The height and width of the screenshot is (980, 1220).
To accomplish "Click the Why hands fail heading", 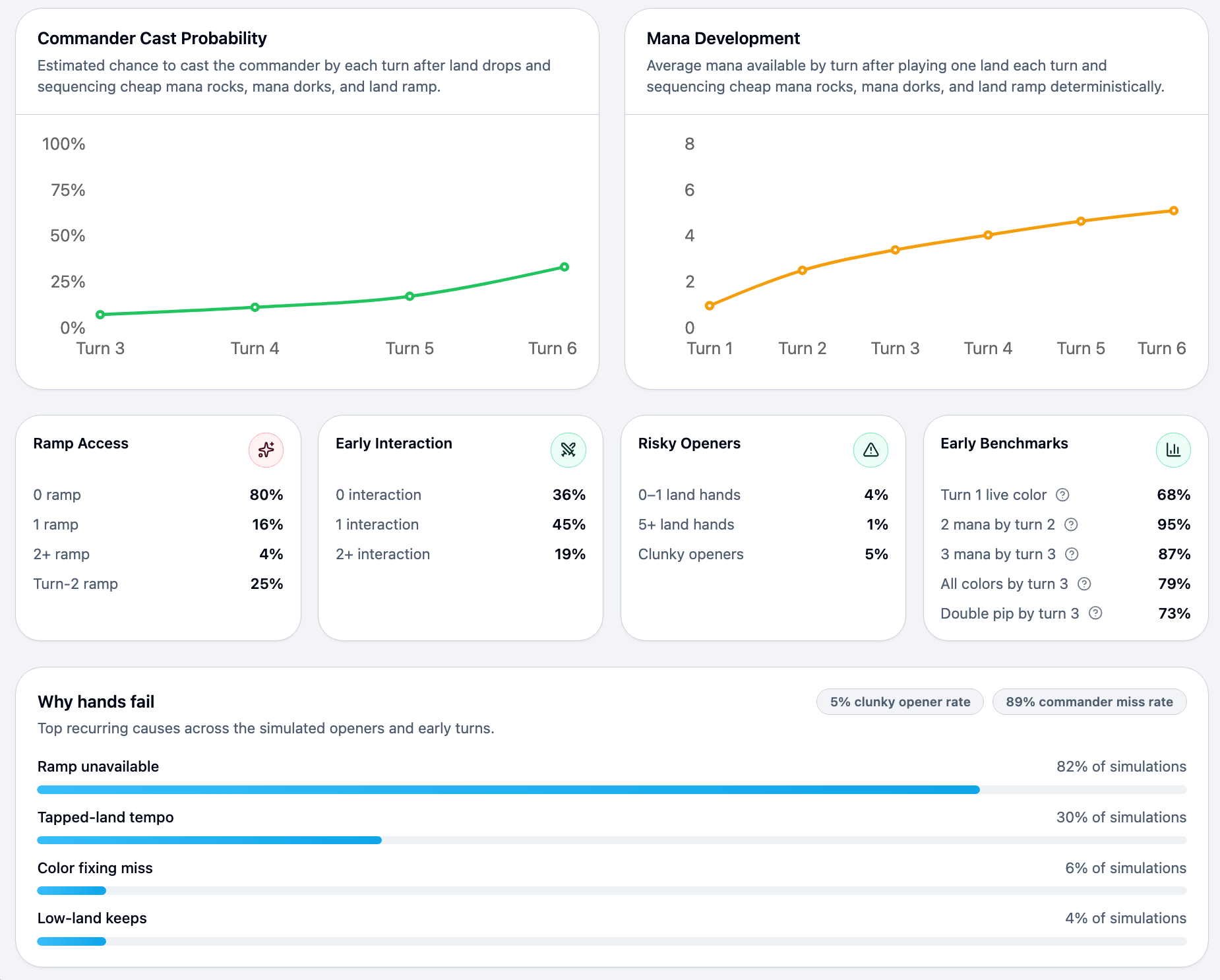I will coord(96,702).
